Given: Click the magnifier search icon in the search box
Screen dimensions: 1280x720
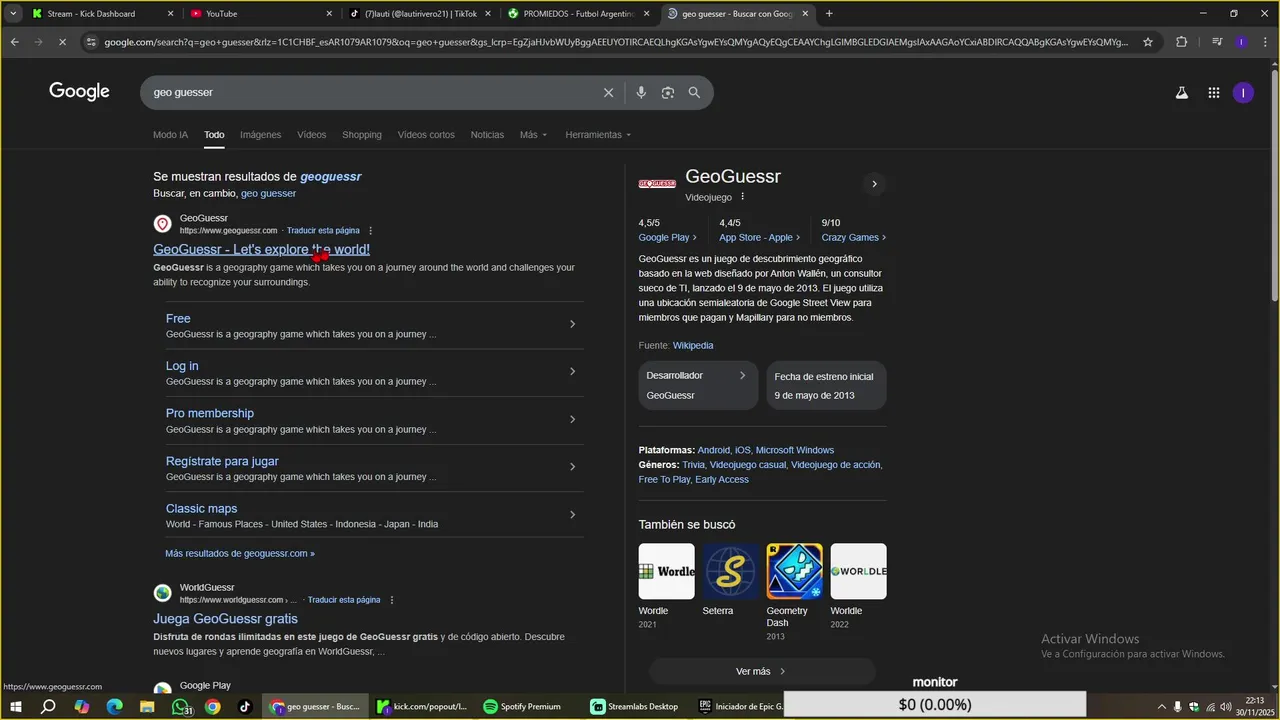Looking at the screenshot, I should [x=694, y=92].
